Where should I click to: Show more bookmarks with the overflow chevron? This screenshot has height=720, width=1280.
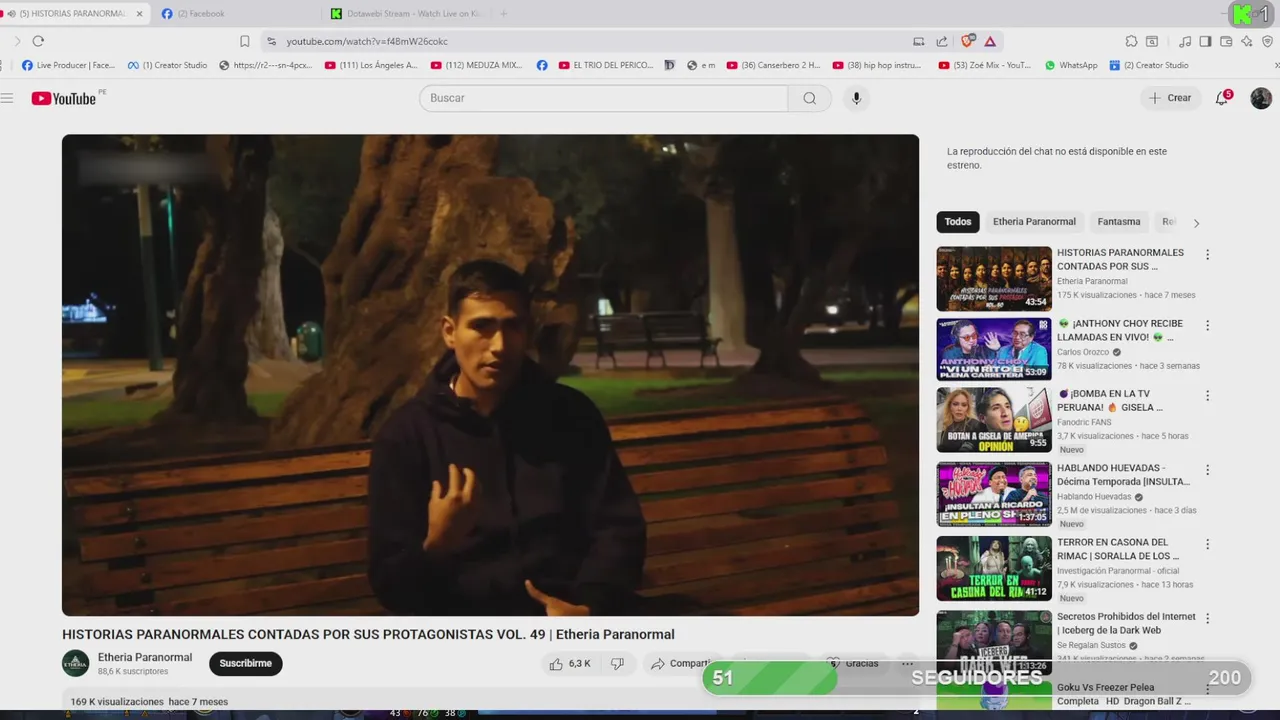pyautogui.click(x=1276, y=65)
